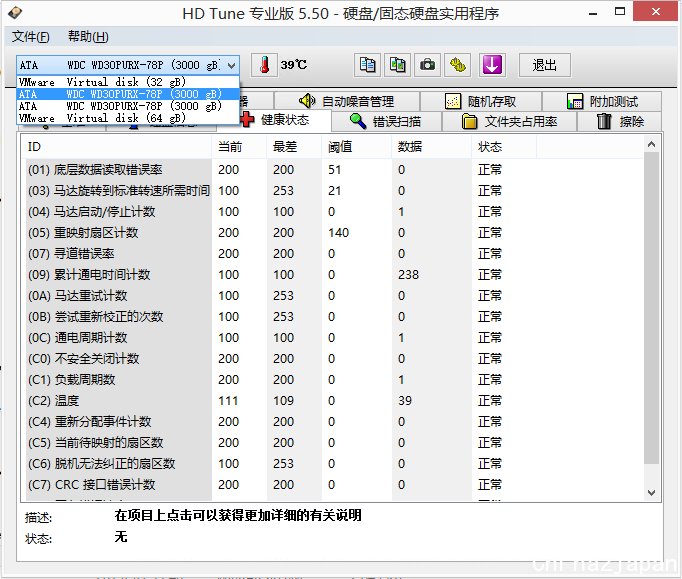This screenshot has width=682, height=579.
Task: Click the vertical scrollbar thumb
Action: (x=651, y=308)
